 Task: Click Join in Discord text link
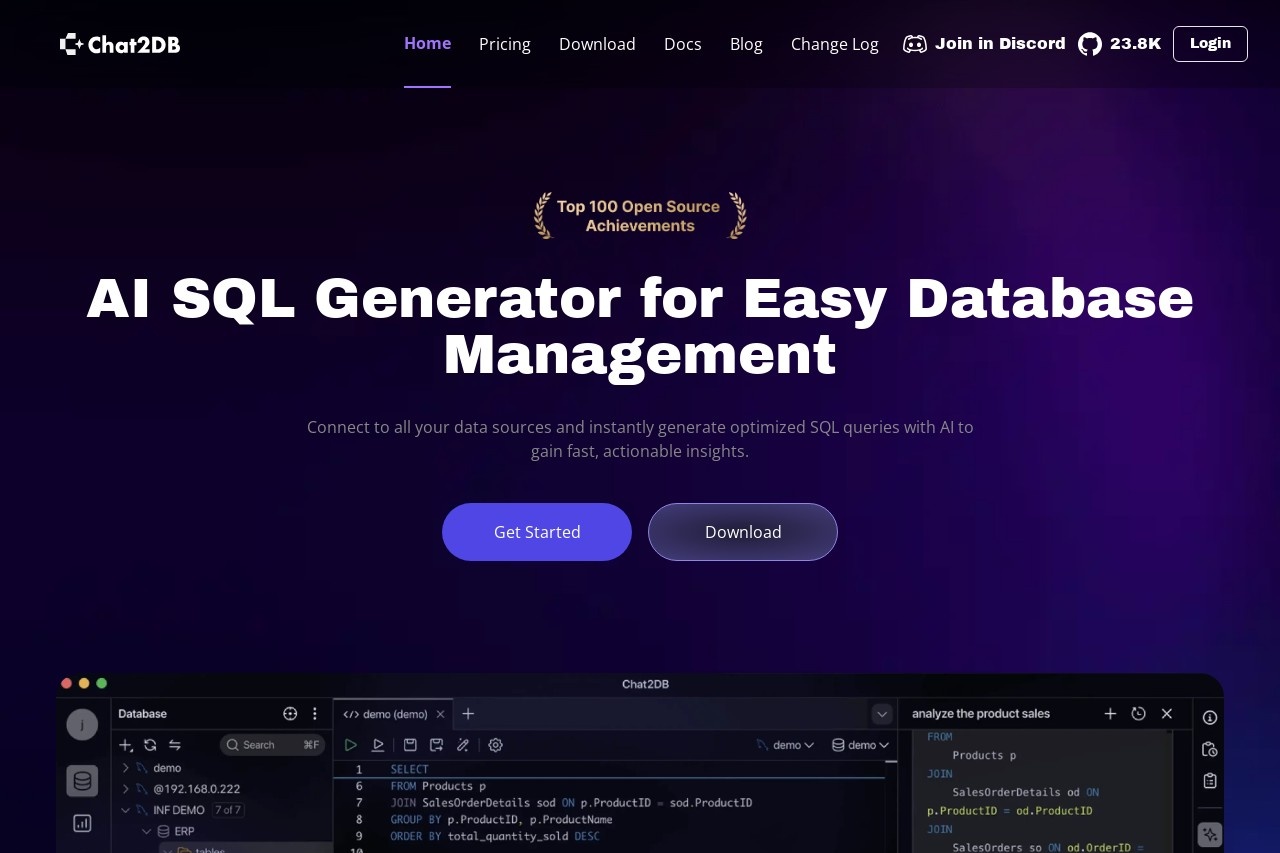pyautogui.click(x=1000, y=44)
